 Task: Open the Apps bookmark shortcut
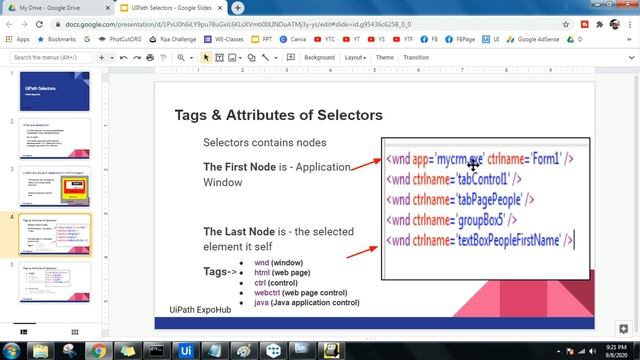point(18,39)
